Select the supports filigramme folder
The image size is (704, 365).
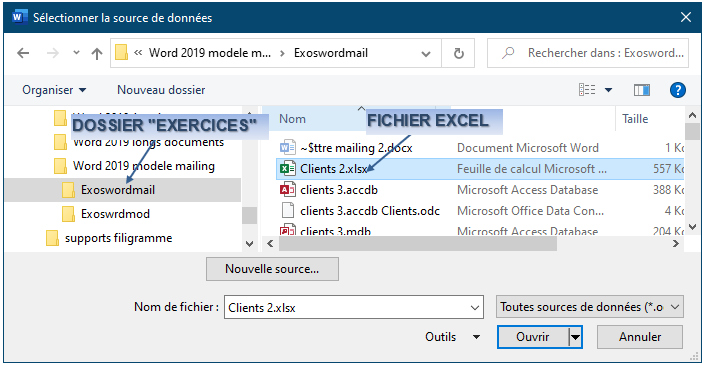pyautogui.click(x=118, y=238)
